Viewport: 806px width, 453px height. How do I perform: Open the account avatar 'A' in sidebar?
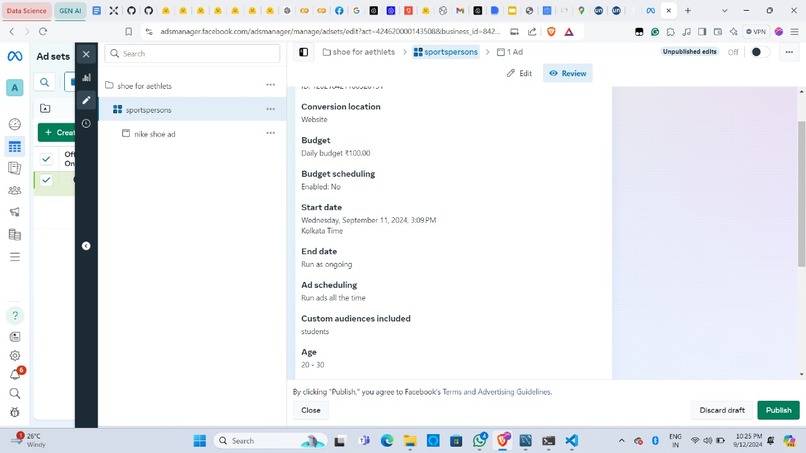click(x=15, y=88)
